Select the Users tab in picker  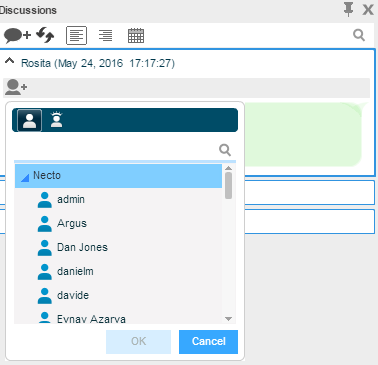click(29, 120)
